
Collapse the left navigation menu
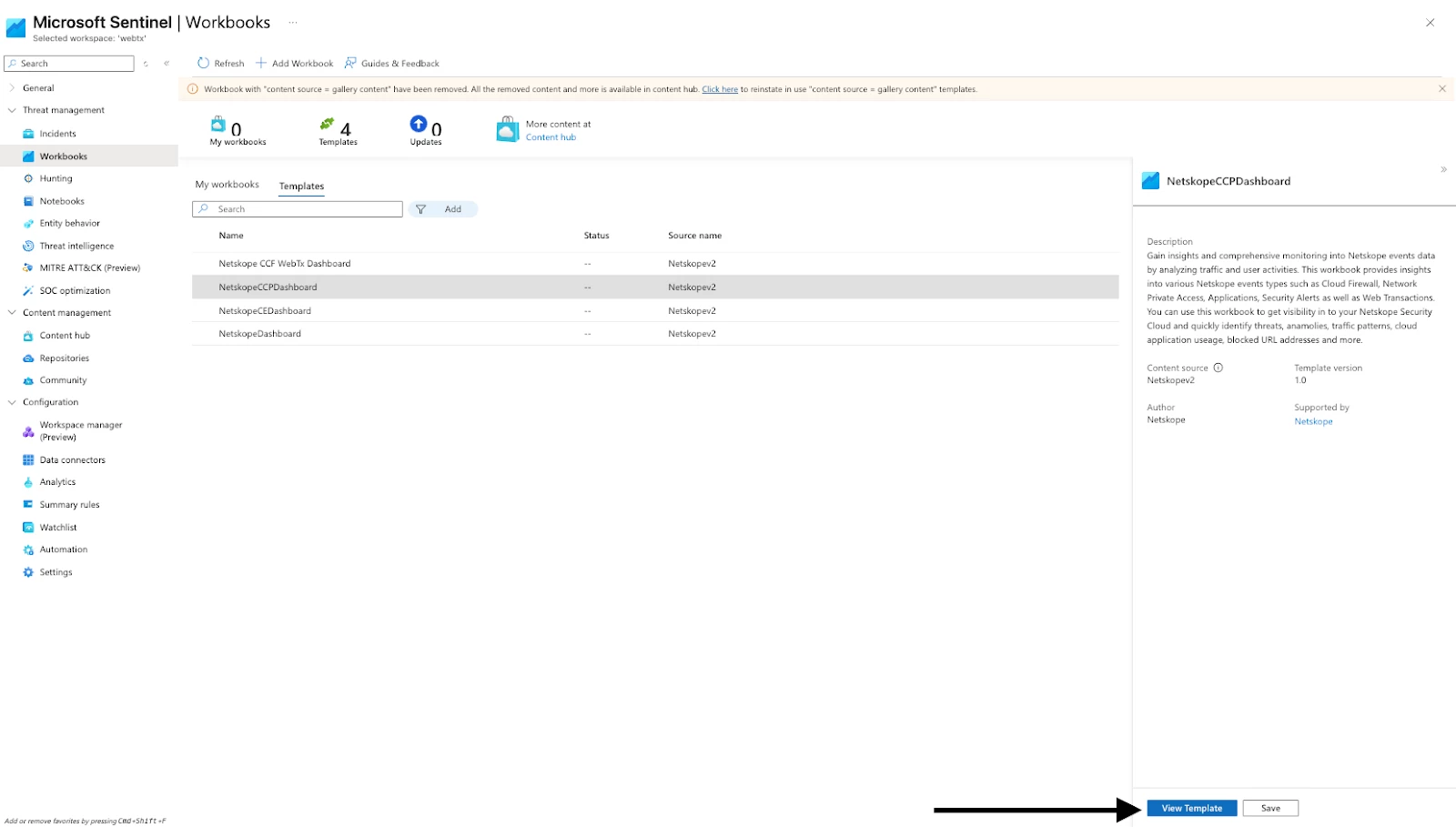point(167,63)
